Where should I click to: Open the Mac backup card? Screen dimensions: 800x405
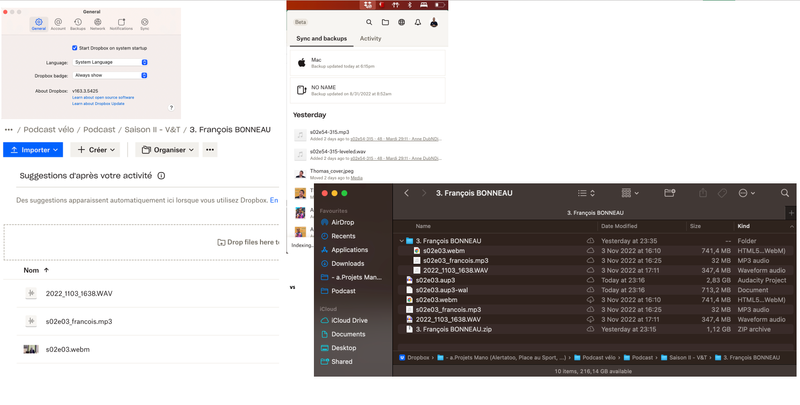tap(367, 63)
